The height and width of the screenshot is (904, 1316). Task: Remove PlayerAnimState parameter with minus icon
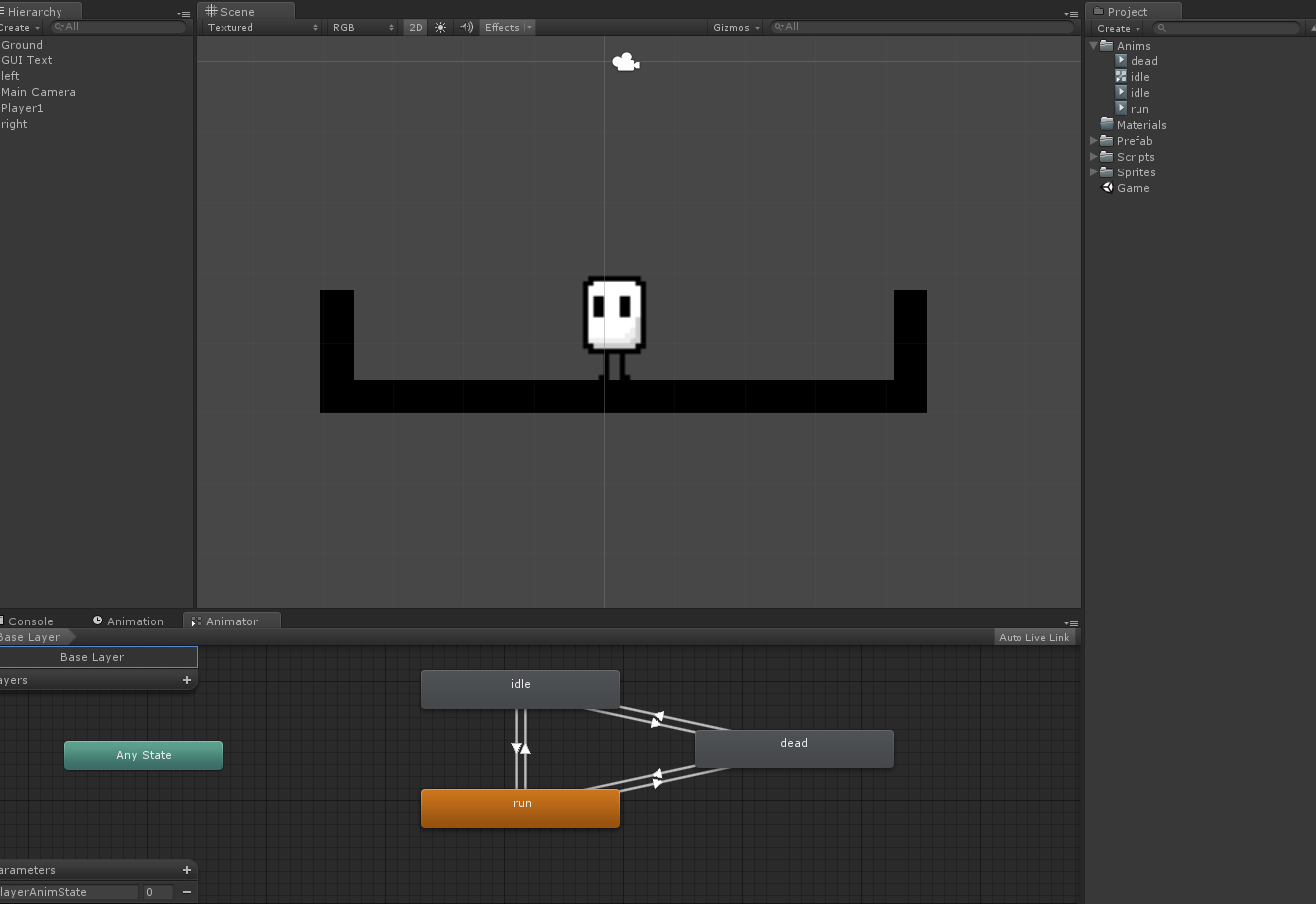pyautogui.click(x=187, y=892)
